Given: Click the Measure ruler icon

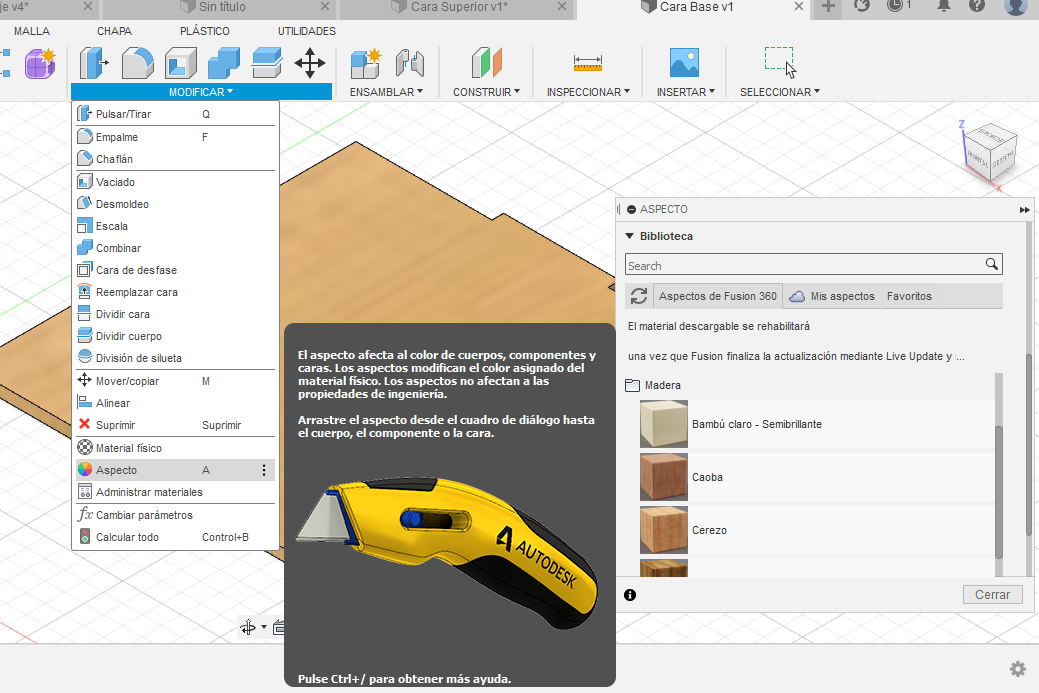Looking at the screenshot, I should (x=588, y=63).
